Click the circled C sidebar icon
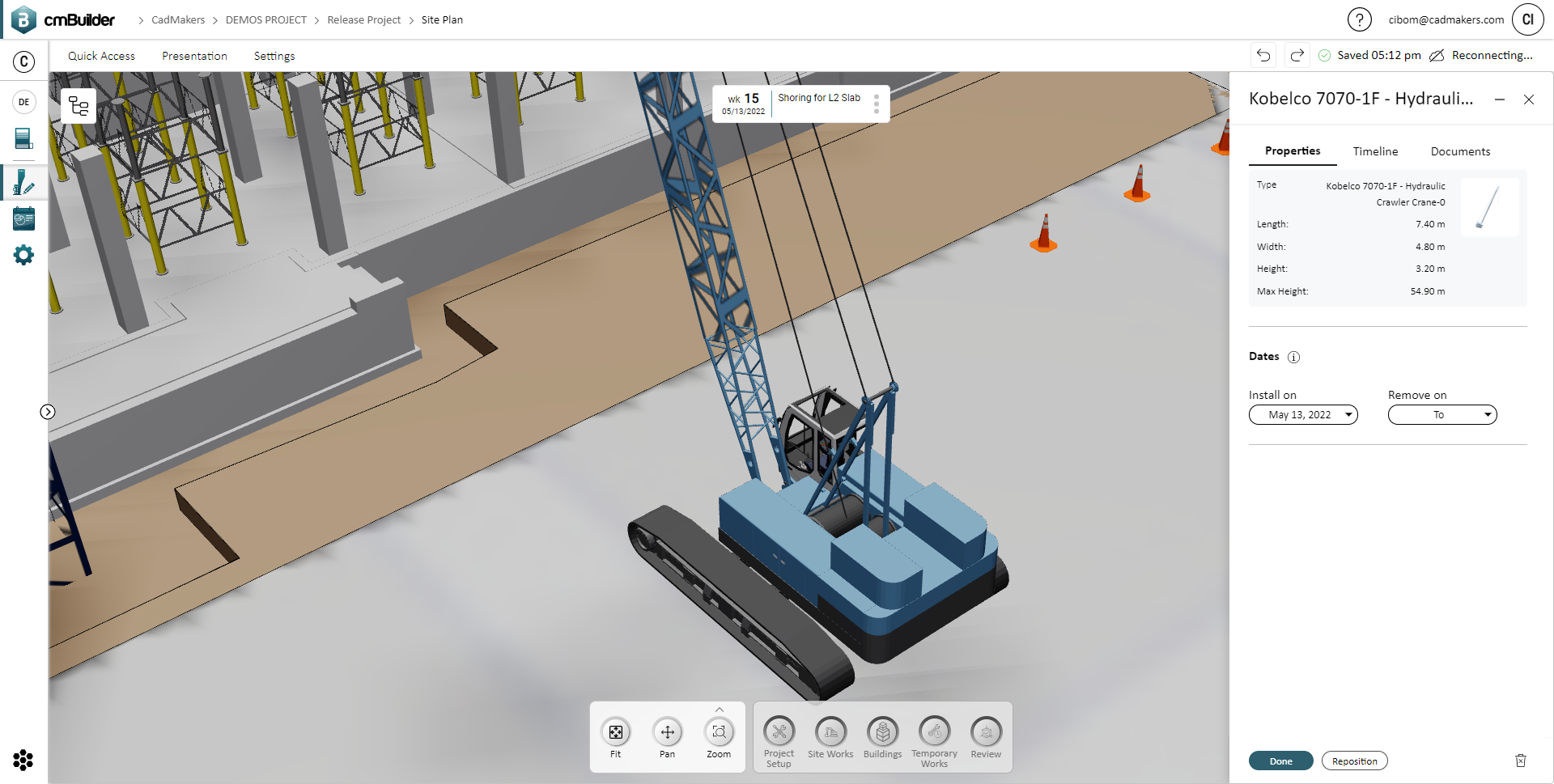This screenshot has width=1554, height=784. [24, 61]
